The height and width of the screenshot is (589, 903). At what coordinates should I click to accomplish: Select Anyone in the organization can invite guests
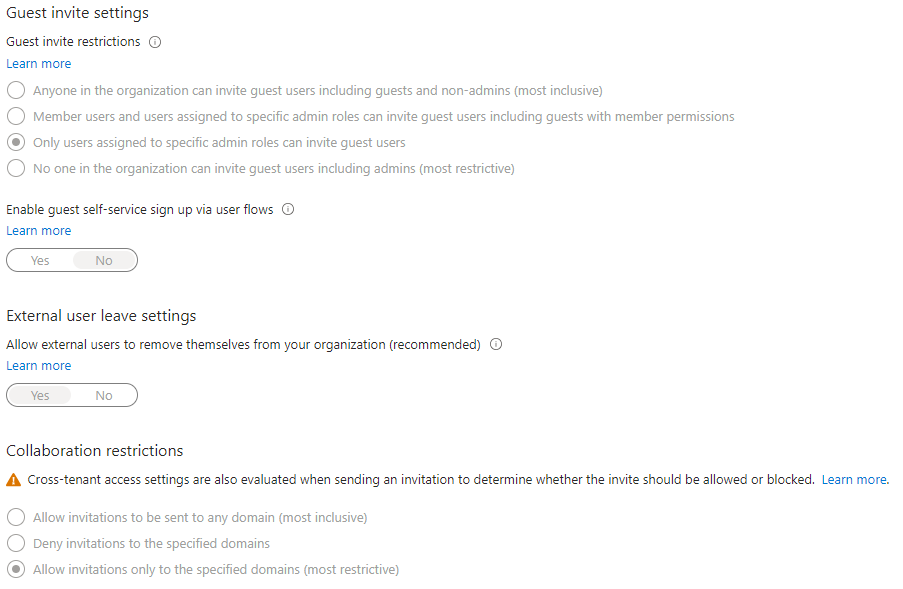coord(15,90)
